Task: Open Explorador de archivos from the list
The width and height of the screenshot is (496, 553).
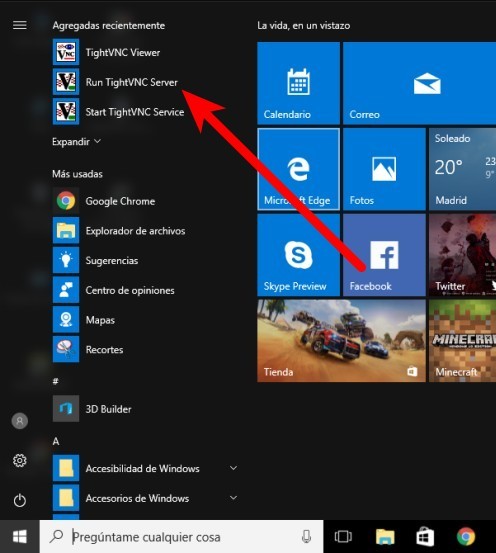Action: 145,231
